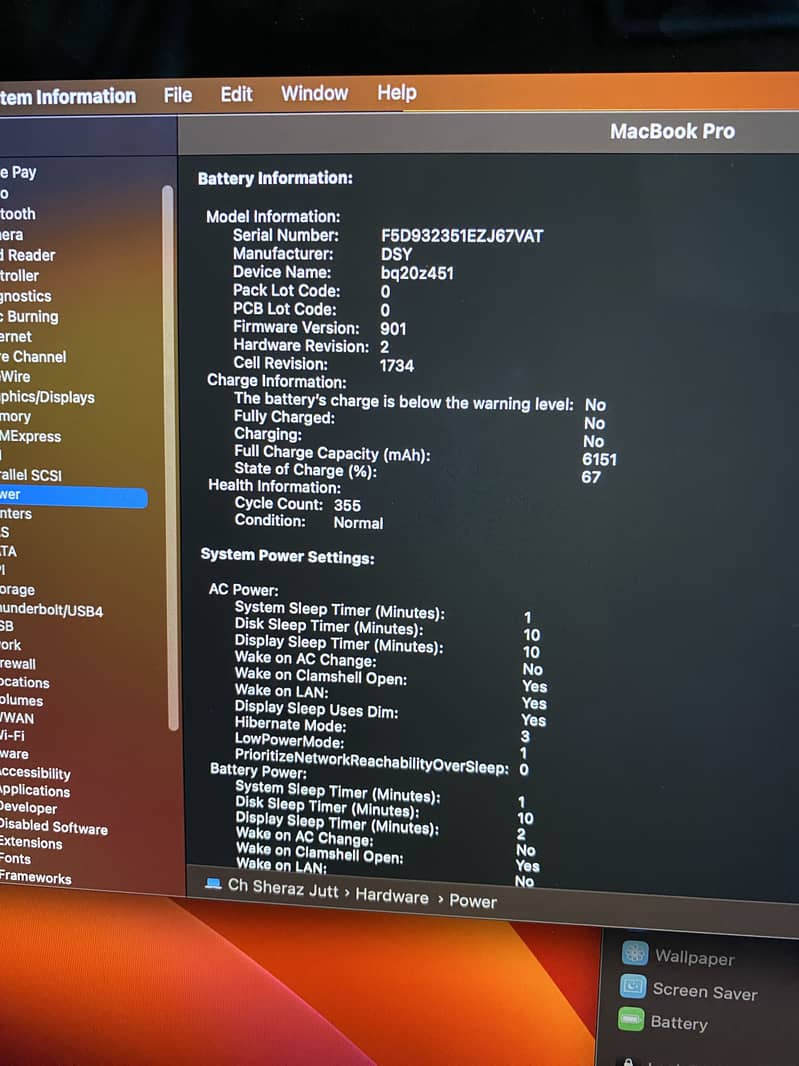The image size is (799, 1066).
Task: Click the sidebar vertical scrollbar
Action: pyautogui.click(x=169, y=457)
